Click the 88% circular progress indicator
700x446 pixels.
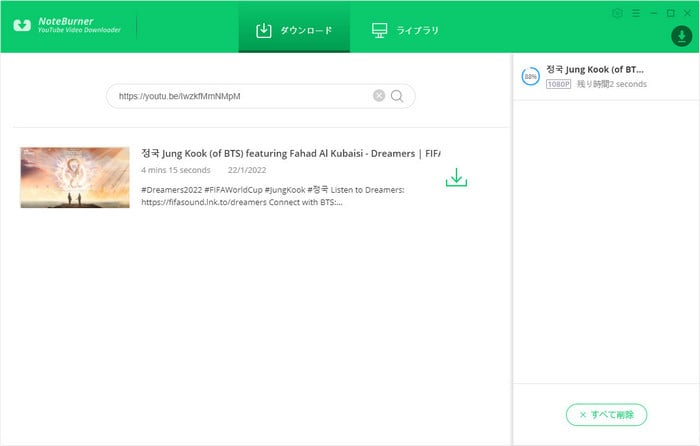(530, 76)
